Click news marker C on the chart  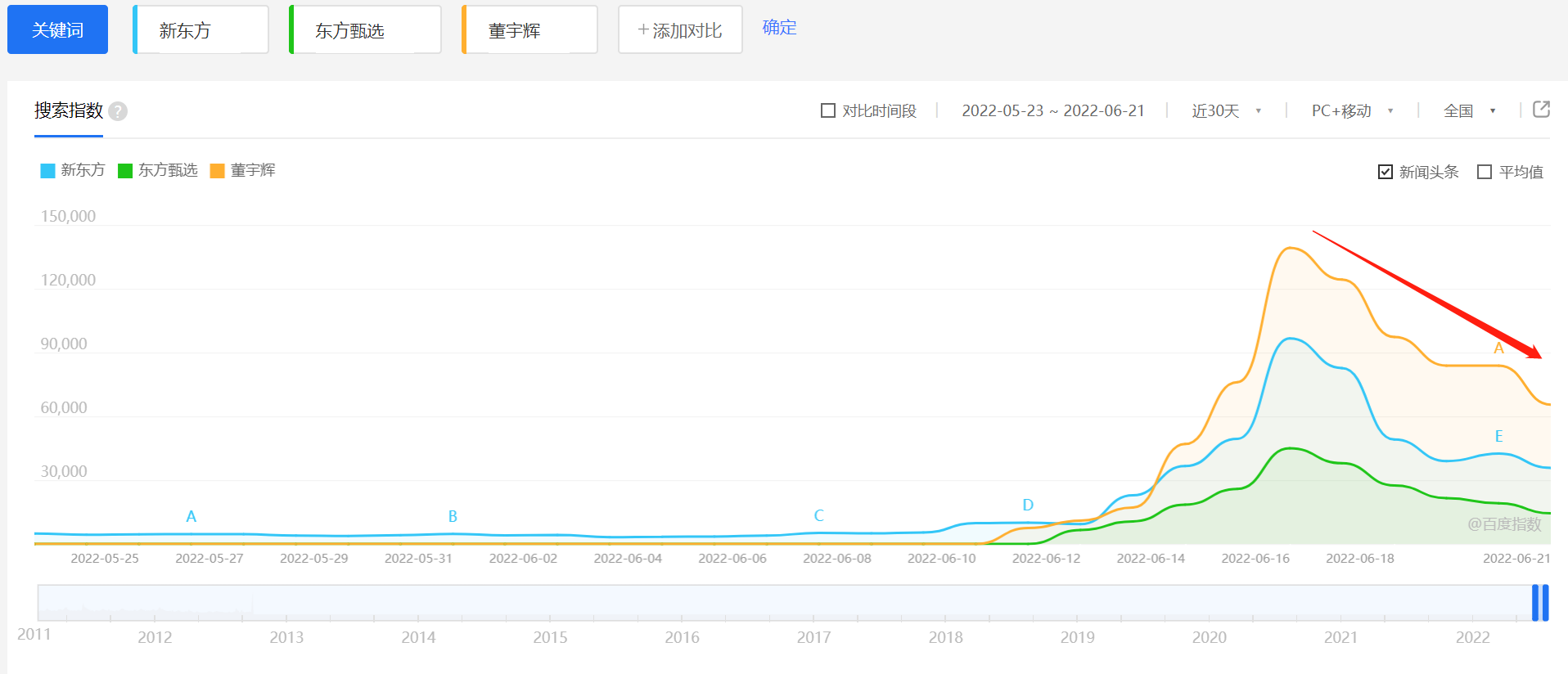(818, 516)
